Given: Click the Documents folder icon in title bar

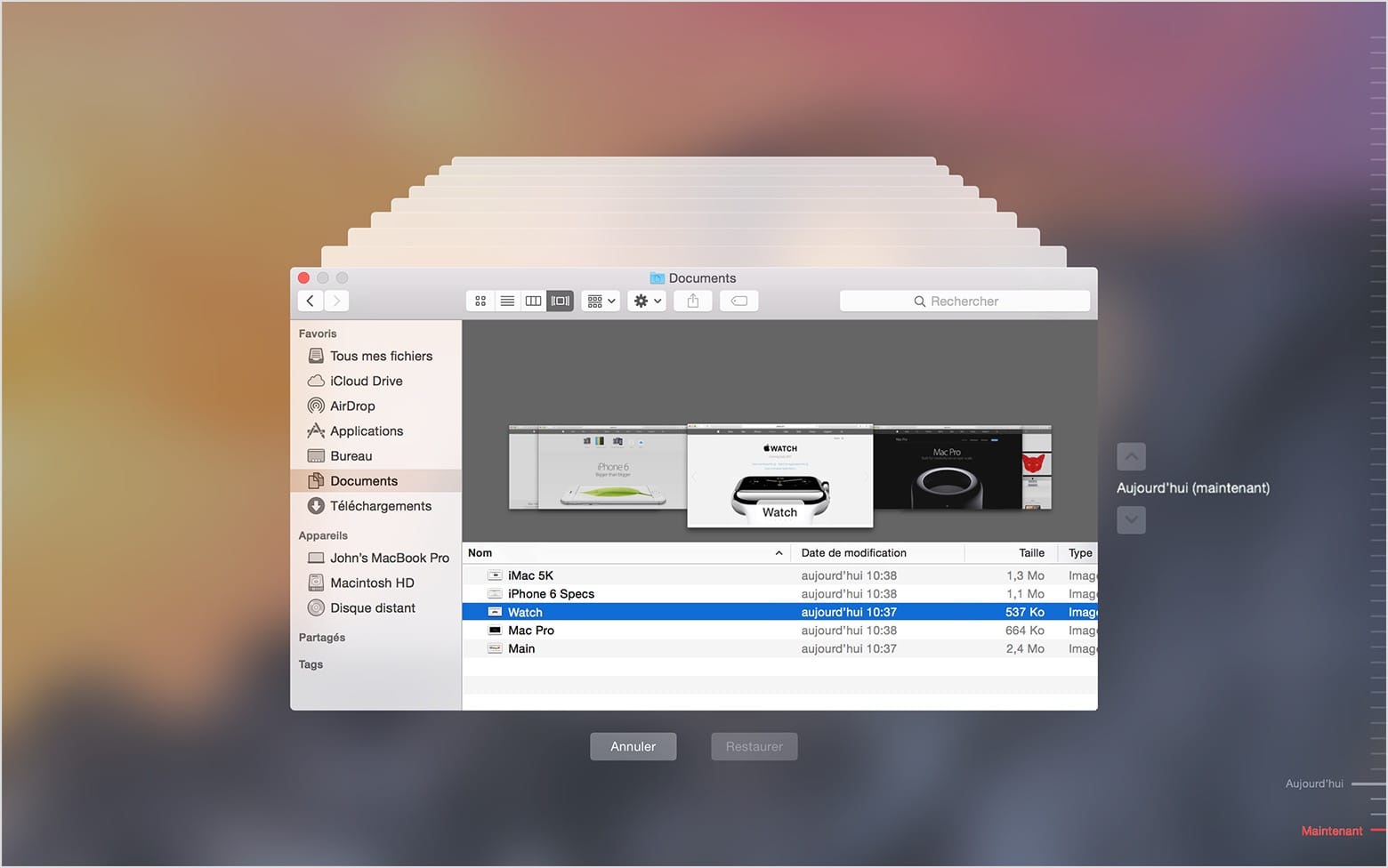Looking at the screenshot, I should [658, 278].
